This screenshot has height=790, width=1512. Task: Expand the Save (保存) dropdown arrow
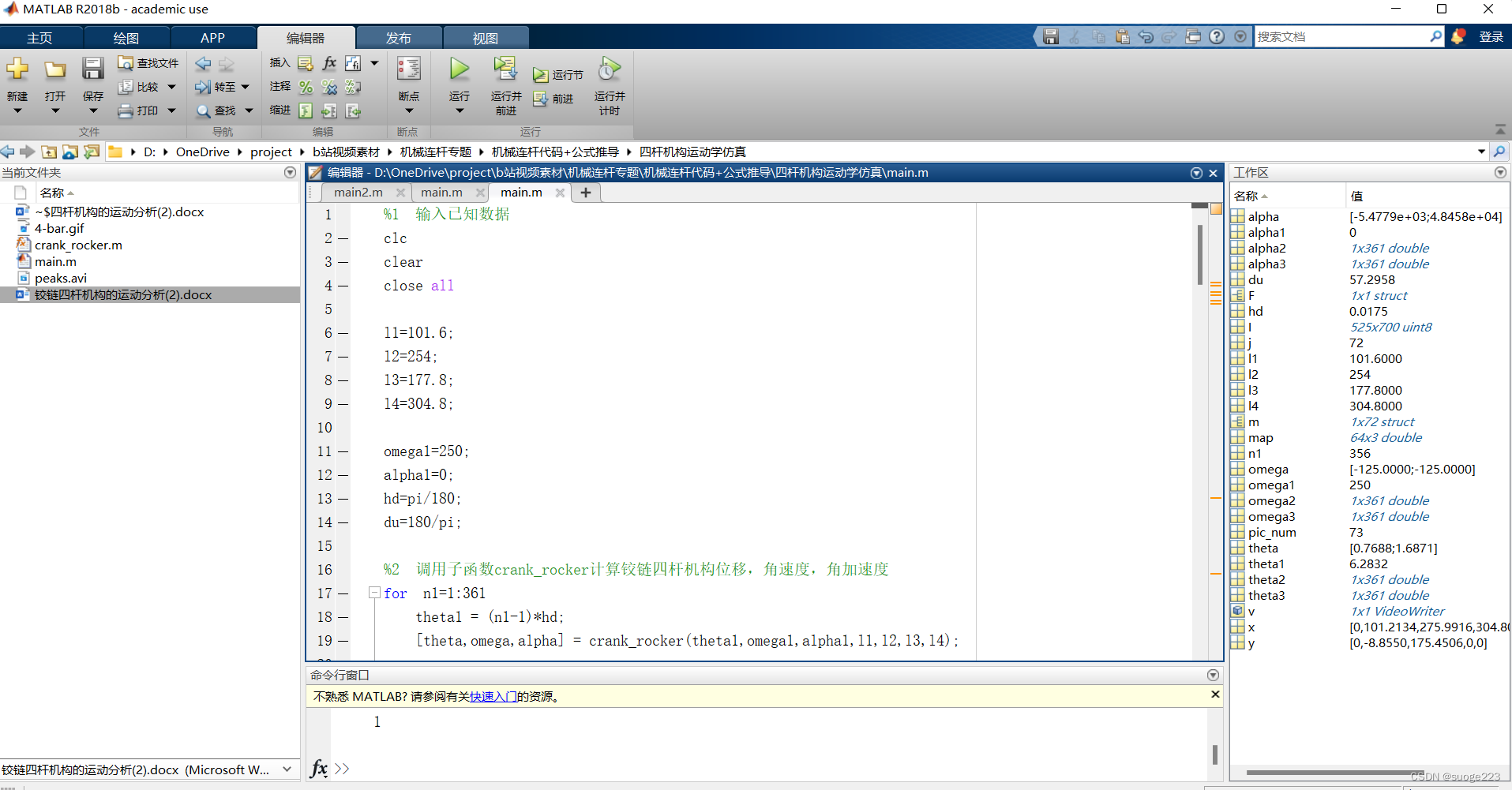pos(93,110)
